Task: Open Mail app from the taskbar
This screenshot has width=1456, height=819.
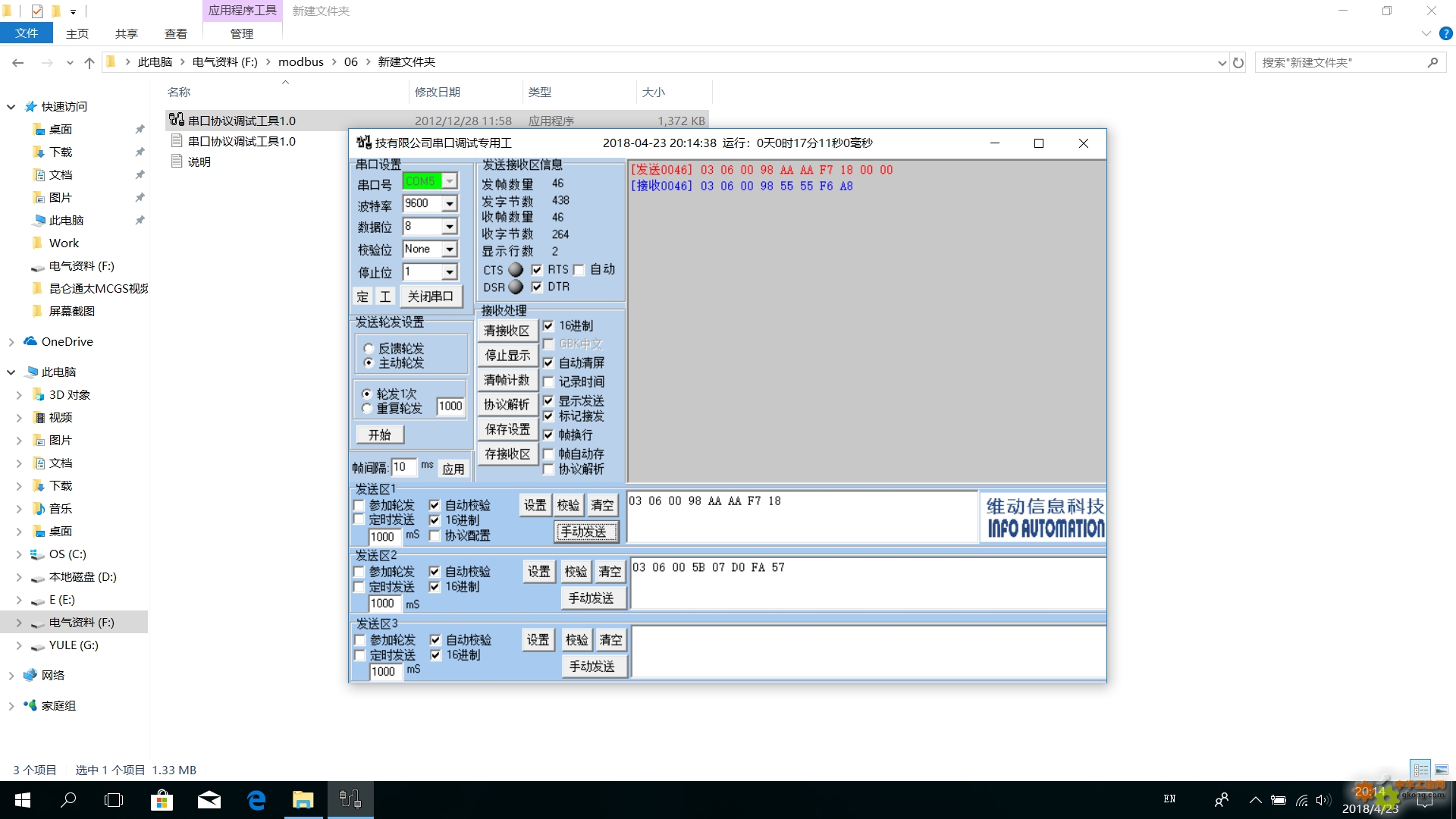Action: [x=209, y=800]
